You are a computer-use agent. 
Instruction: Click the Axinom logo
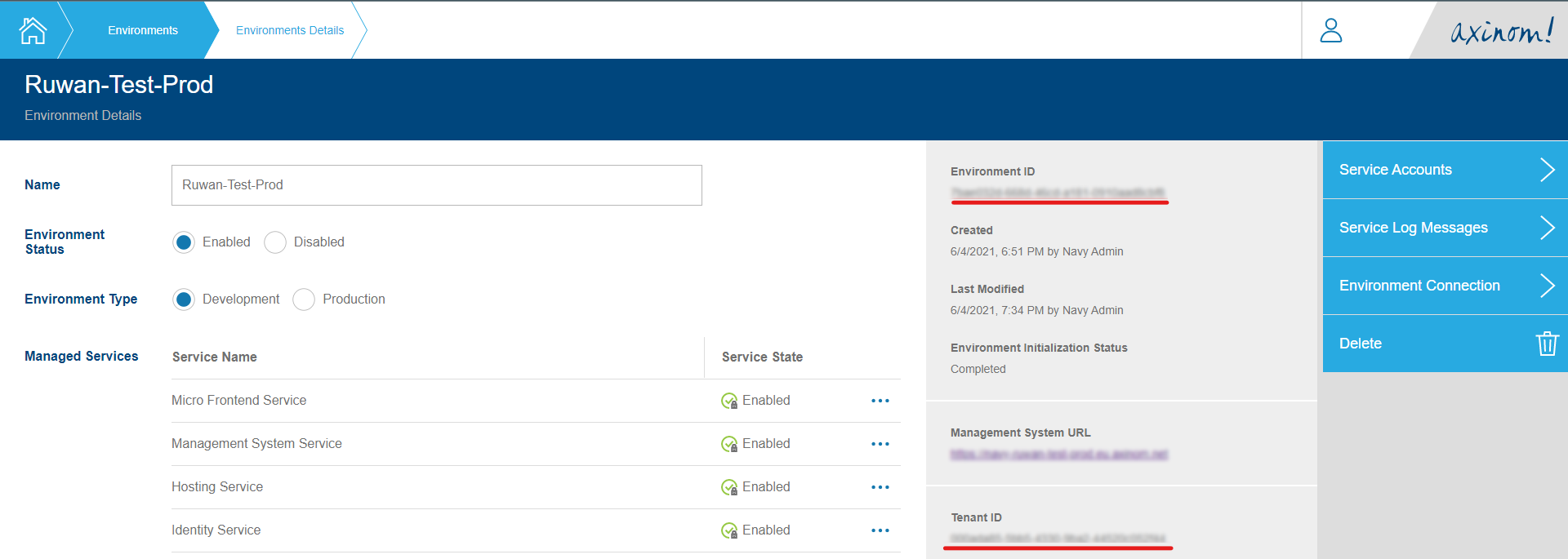click(1500, 31)
